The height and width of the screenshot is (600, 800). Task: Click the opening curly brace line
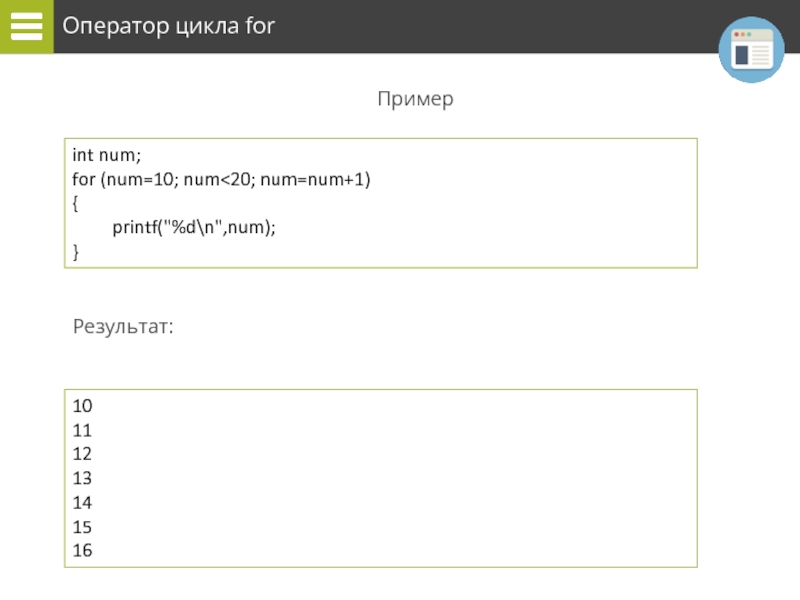click(76, 203)
